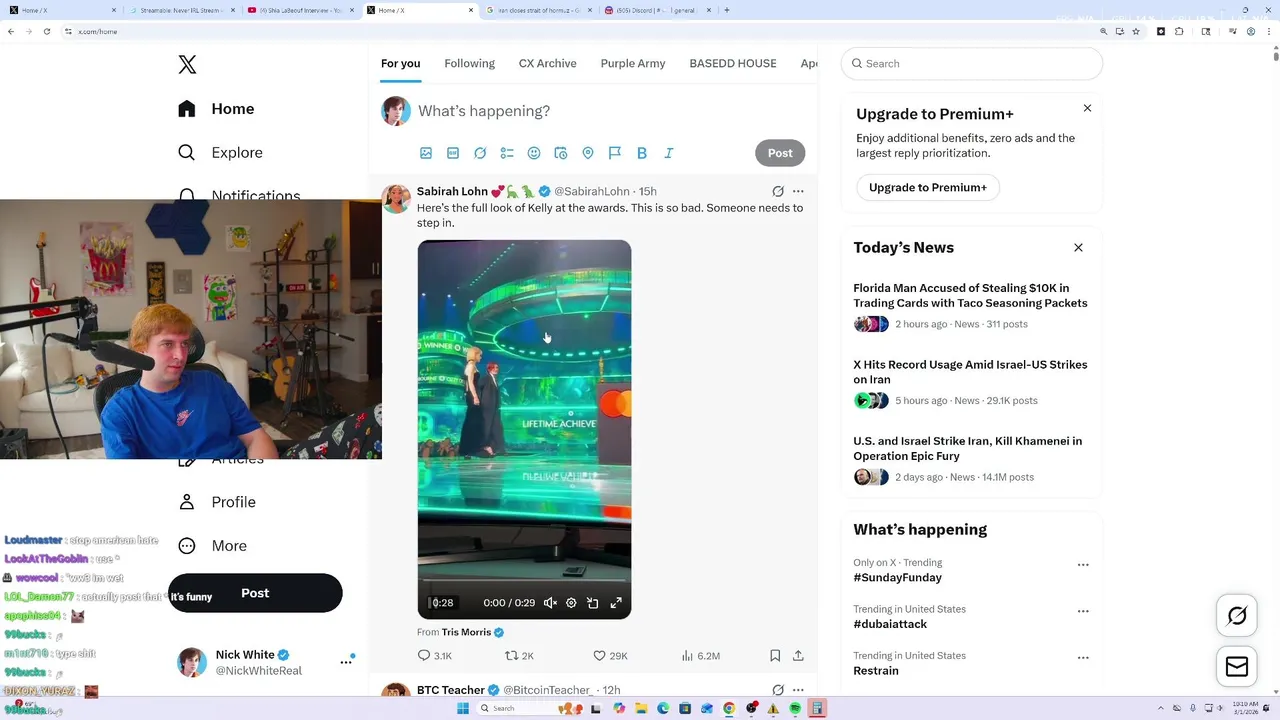Click the Grok enhance icon in composer
The width and height of the screenshot is (1280, 720).
(480, 153)
